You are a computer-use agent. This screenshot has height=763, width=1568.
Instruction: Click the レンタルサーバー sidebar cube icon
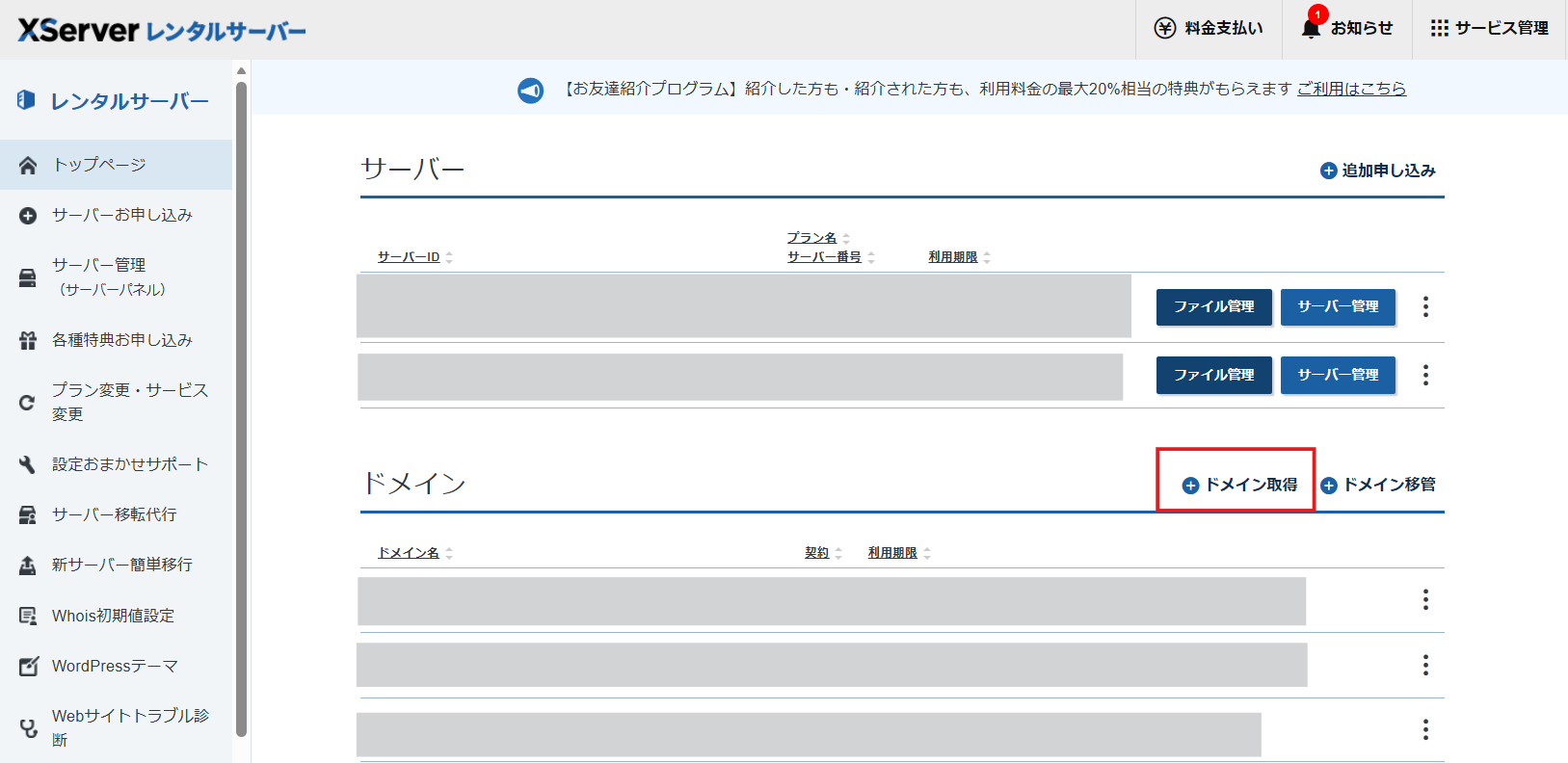coord(26,99)
